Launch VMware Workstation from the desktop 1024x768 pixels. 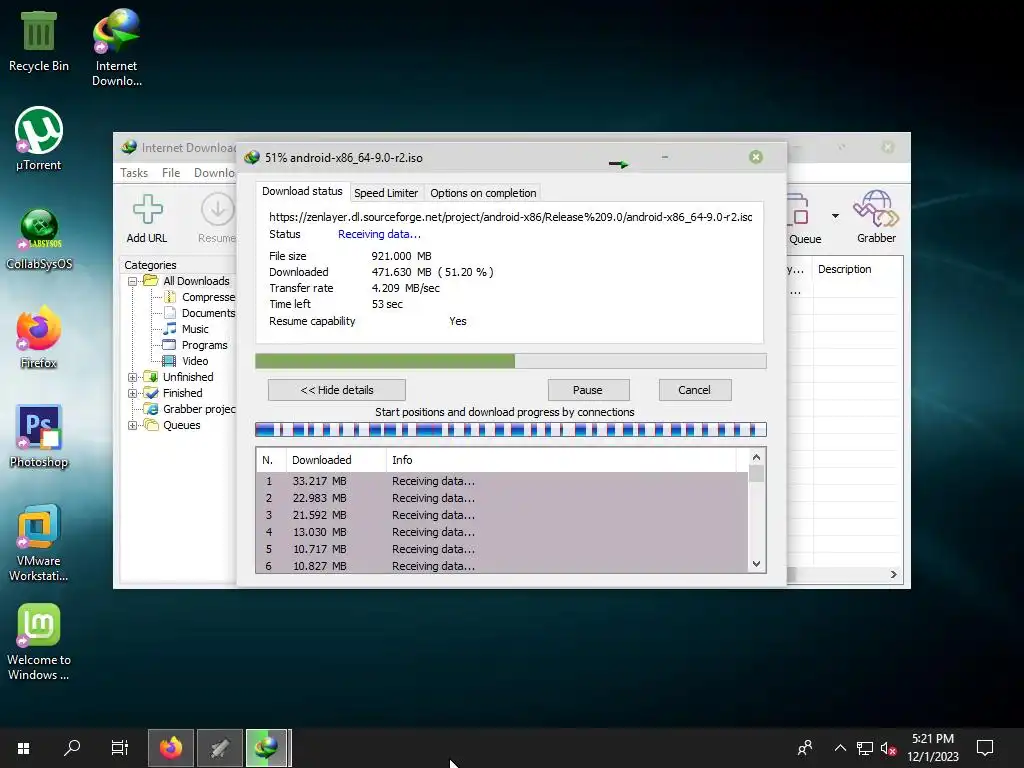[39, 542]
